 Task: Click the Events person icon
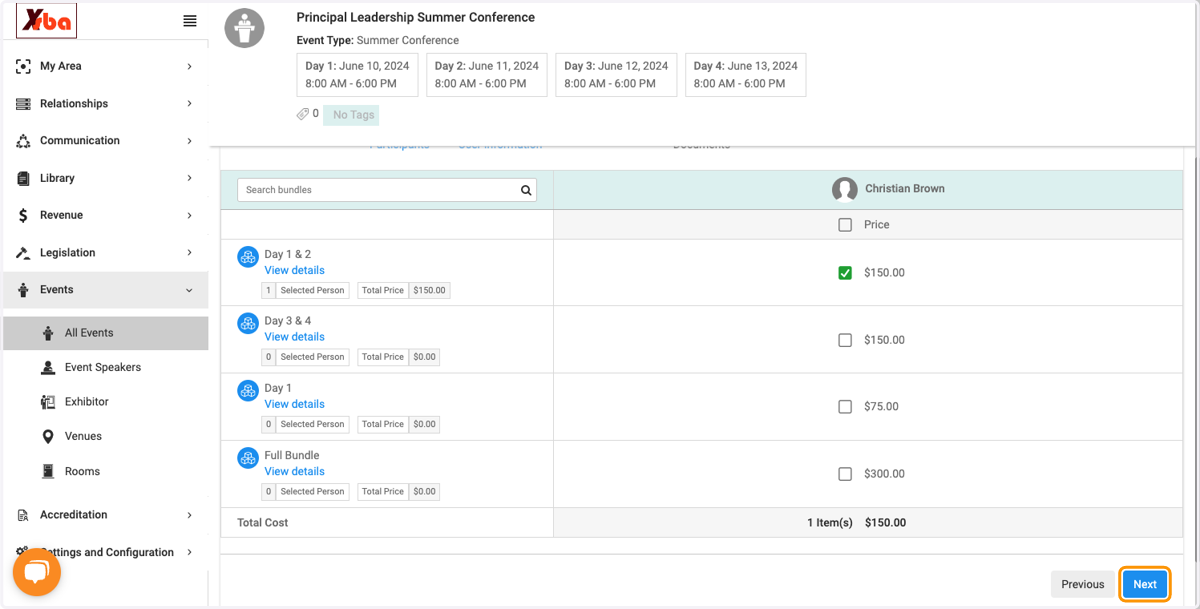pyautogui.click(x=23, y=290)
